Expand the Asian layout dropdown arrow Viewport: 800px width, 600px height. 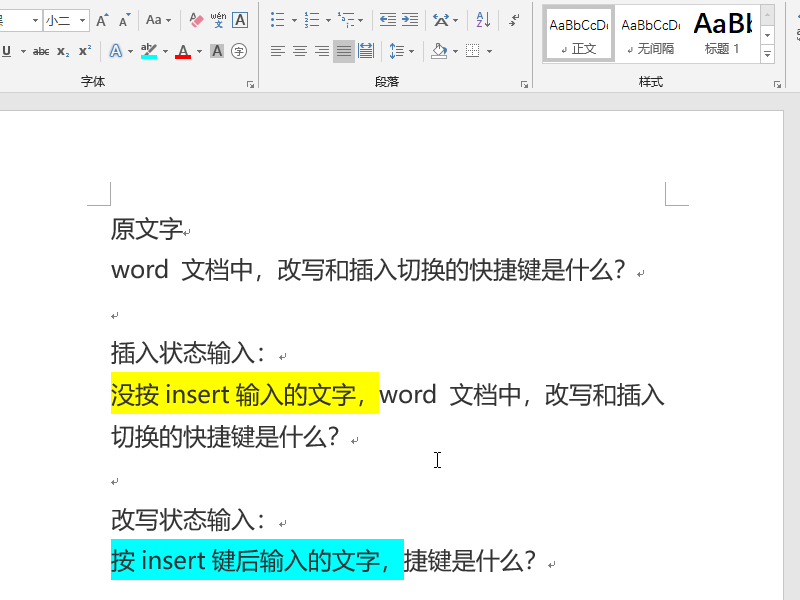tap(456, 20)
